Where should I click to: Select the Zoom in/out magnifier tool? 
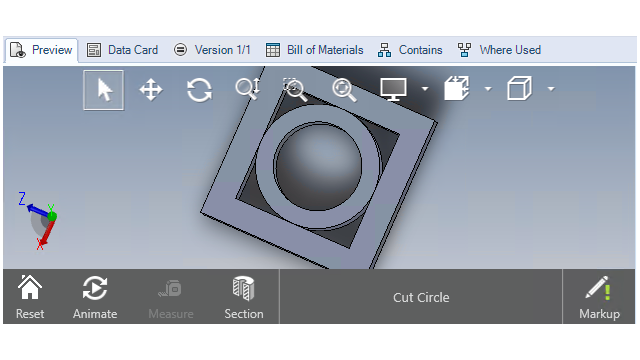coord(248,89)
